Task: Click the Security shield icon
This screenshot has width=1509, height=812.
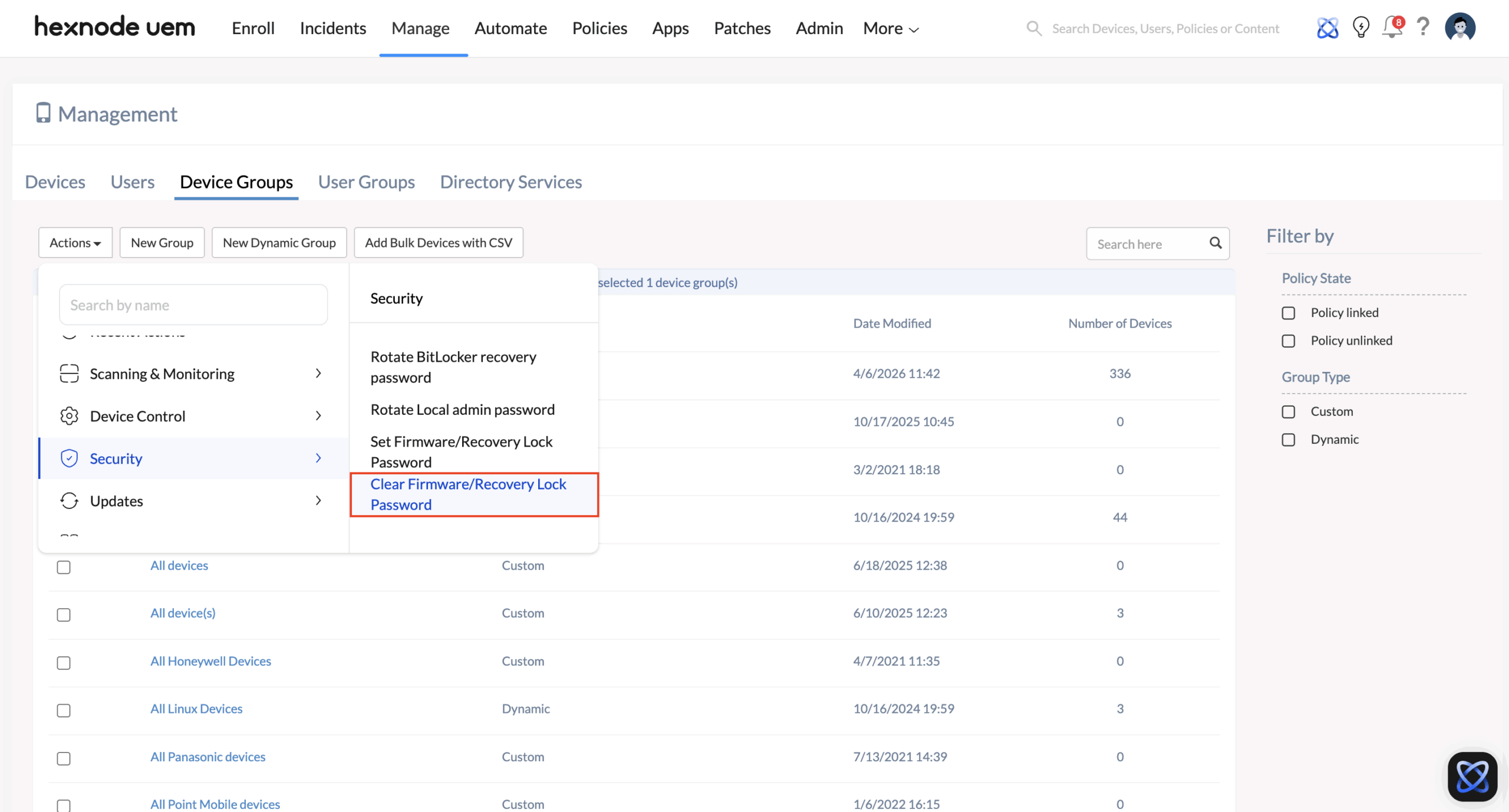Action: click(69, 458)
